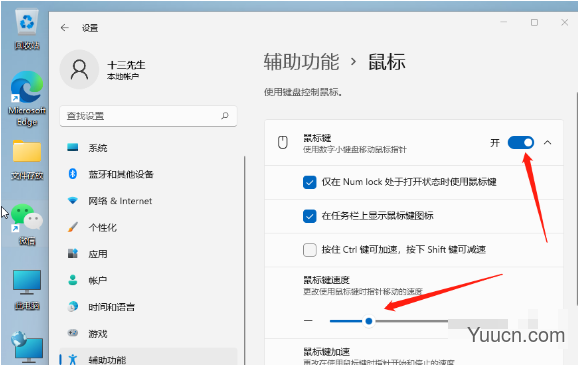
Task: Open 网络 & Internet in the sidebar
Action: tap(148, 201)
